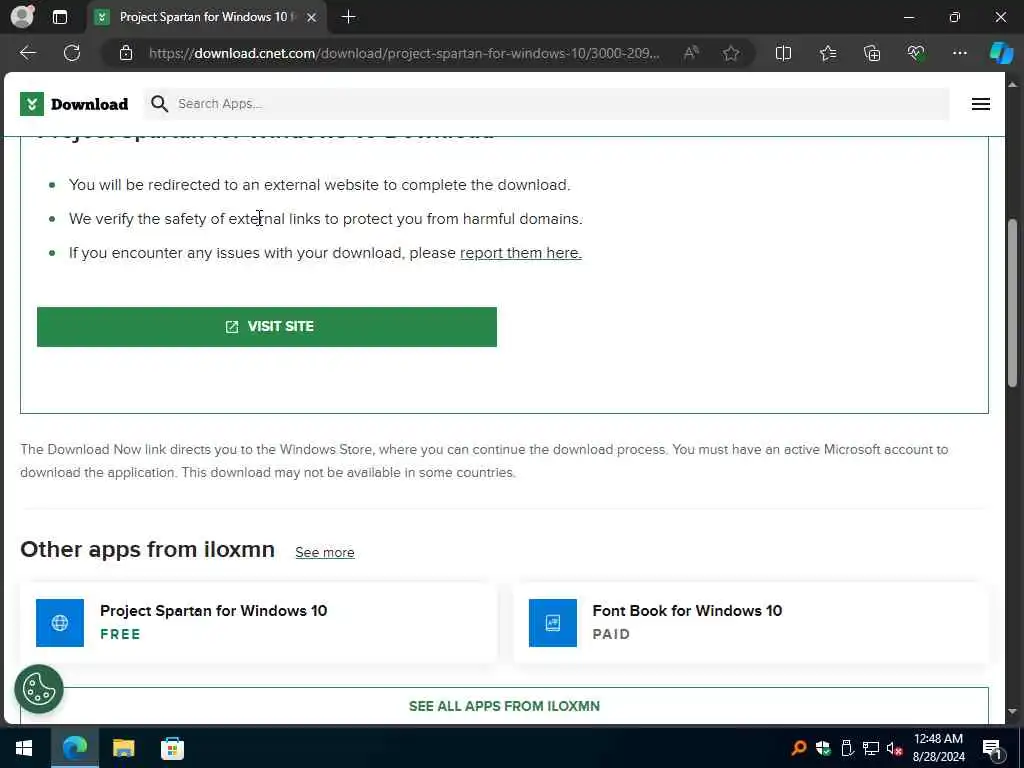This screenshot has width=1024, height=768.
Task: Open Font Book for Windows 10 card
Action: coord(751,622)
